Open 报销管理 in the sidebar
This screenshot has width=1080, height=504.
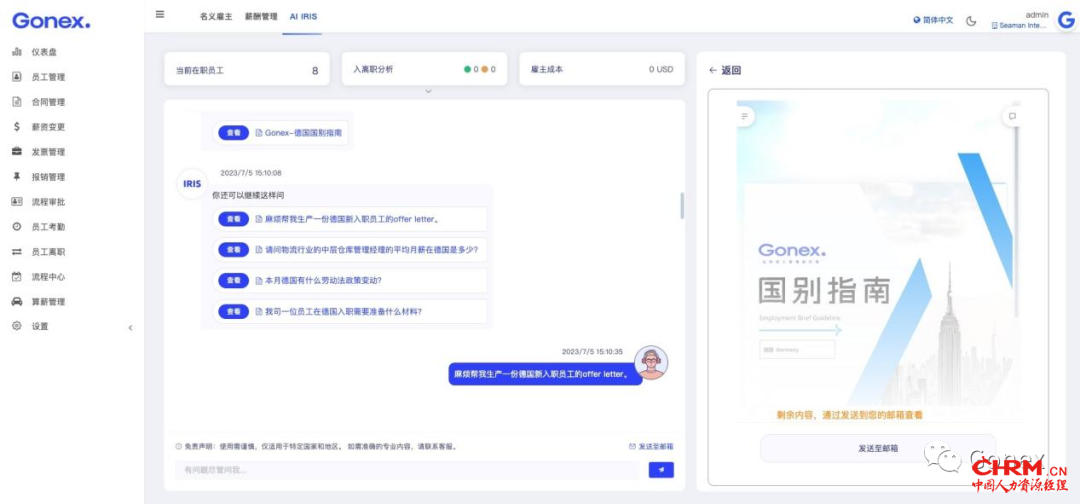48,177
